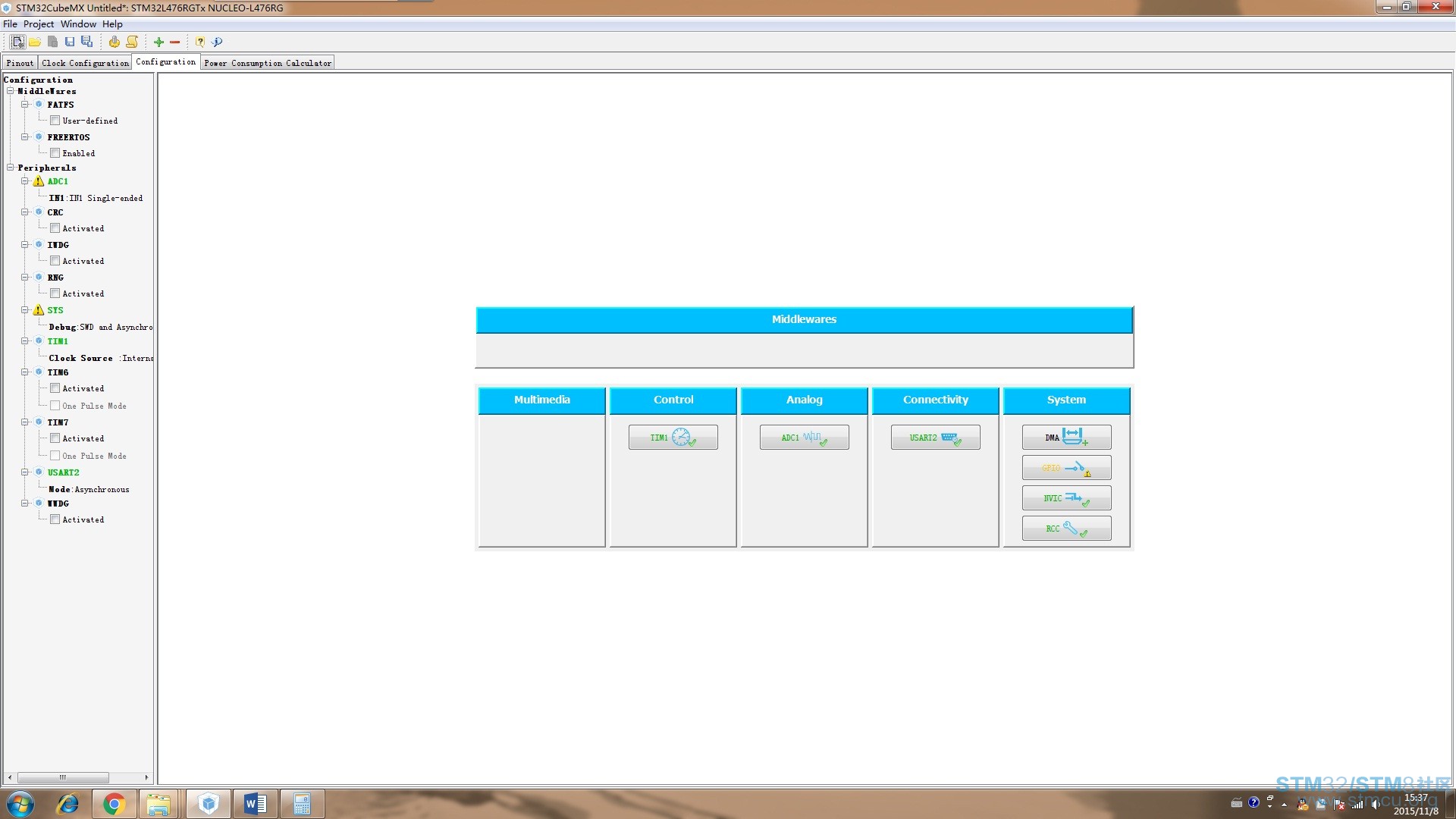
Task: Click the TIM1 cube icon in tree
Action: click(39, 341)
